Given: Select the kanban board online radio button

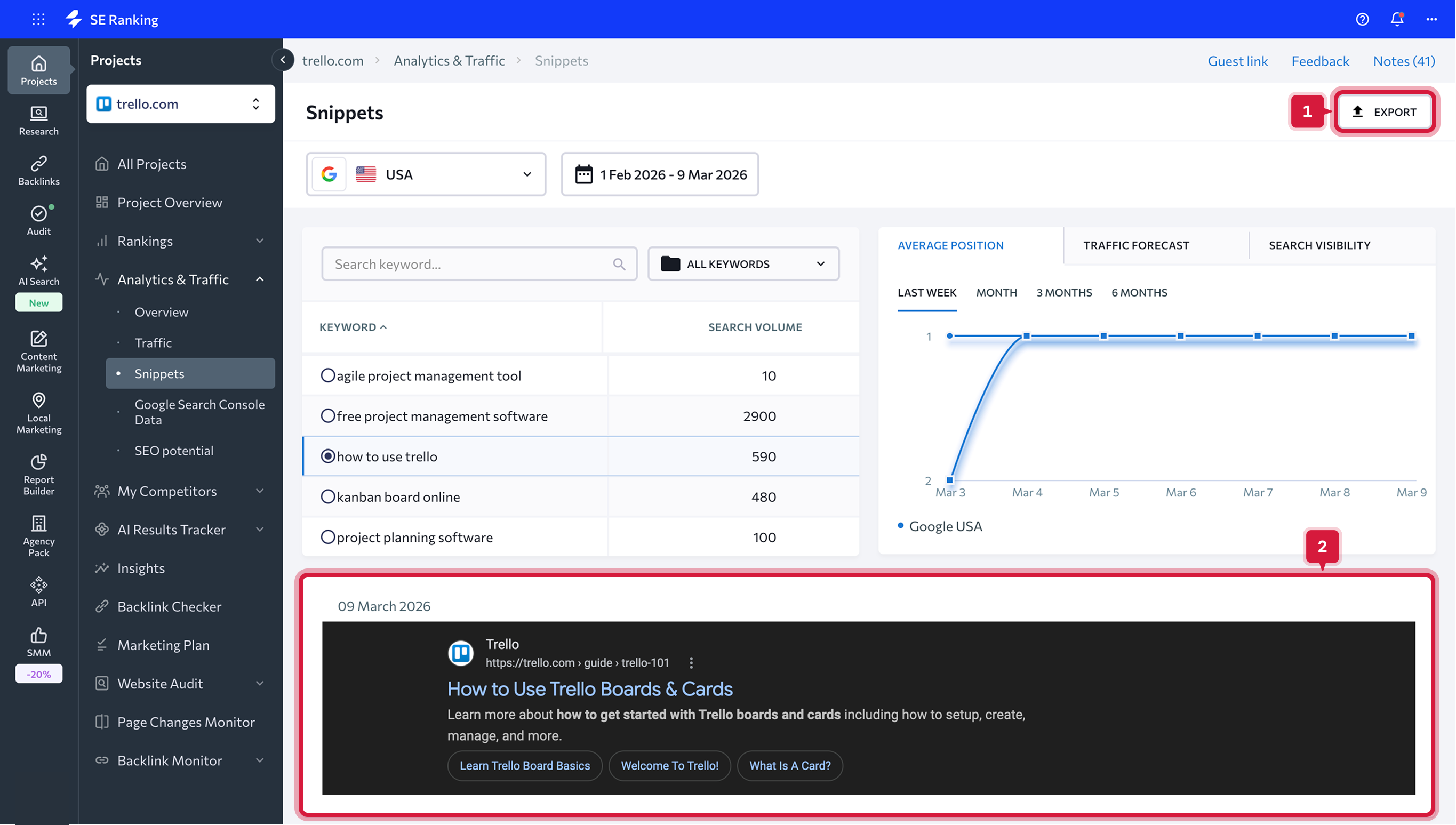Looking at the screenshot, I should [327, 497].
